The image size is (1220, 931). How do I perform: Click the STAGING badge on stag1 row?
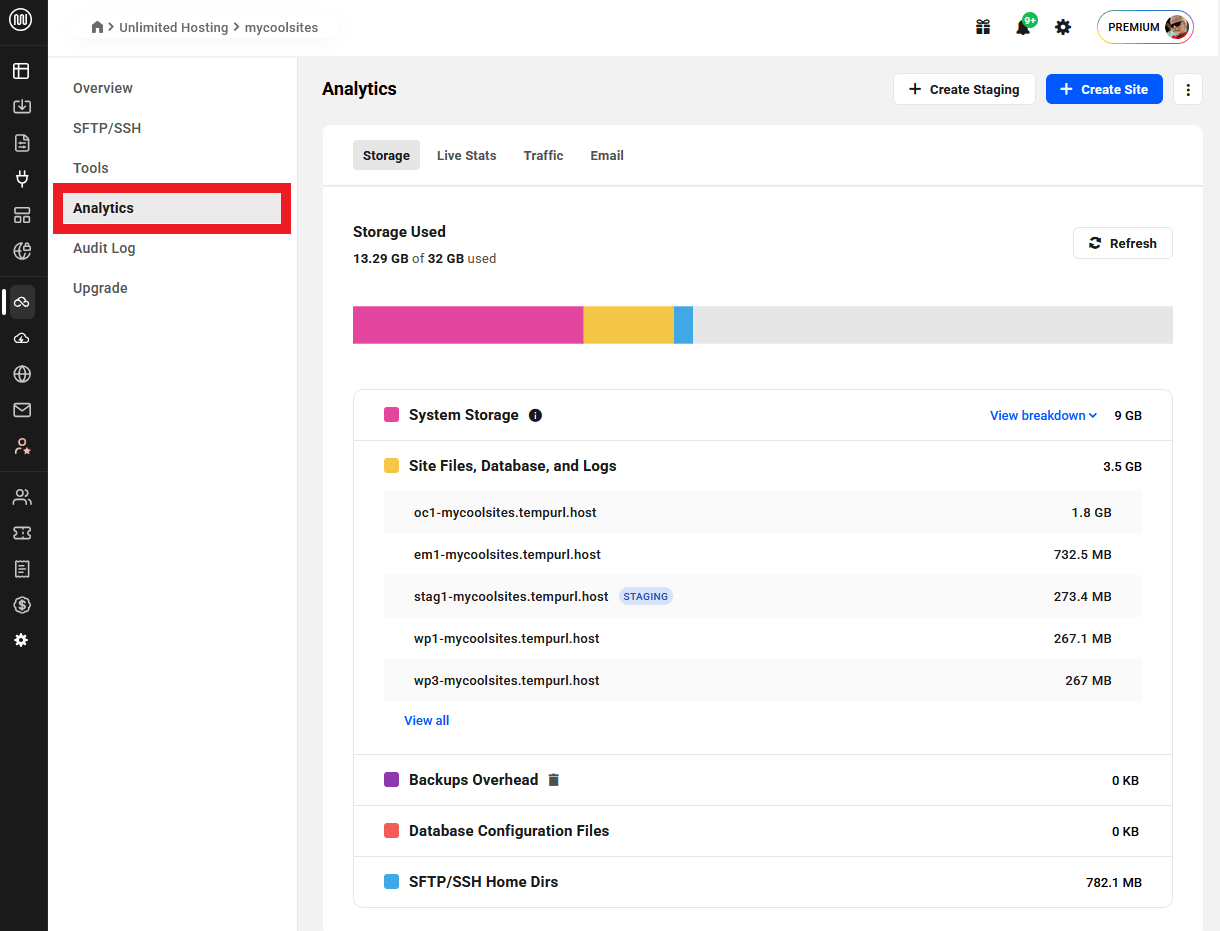[646, 596]
